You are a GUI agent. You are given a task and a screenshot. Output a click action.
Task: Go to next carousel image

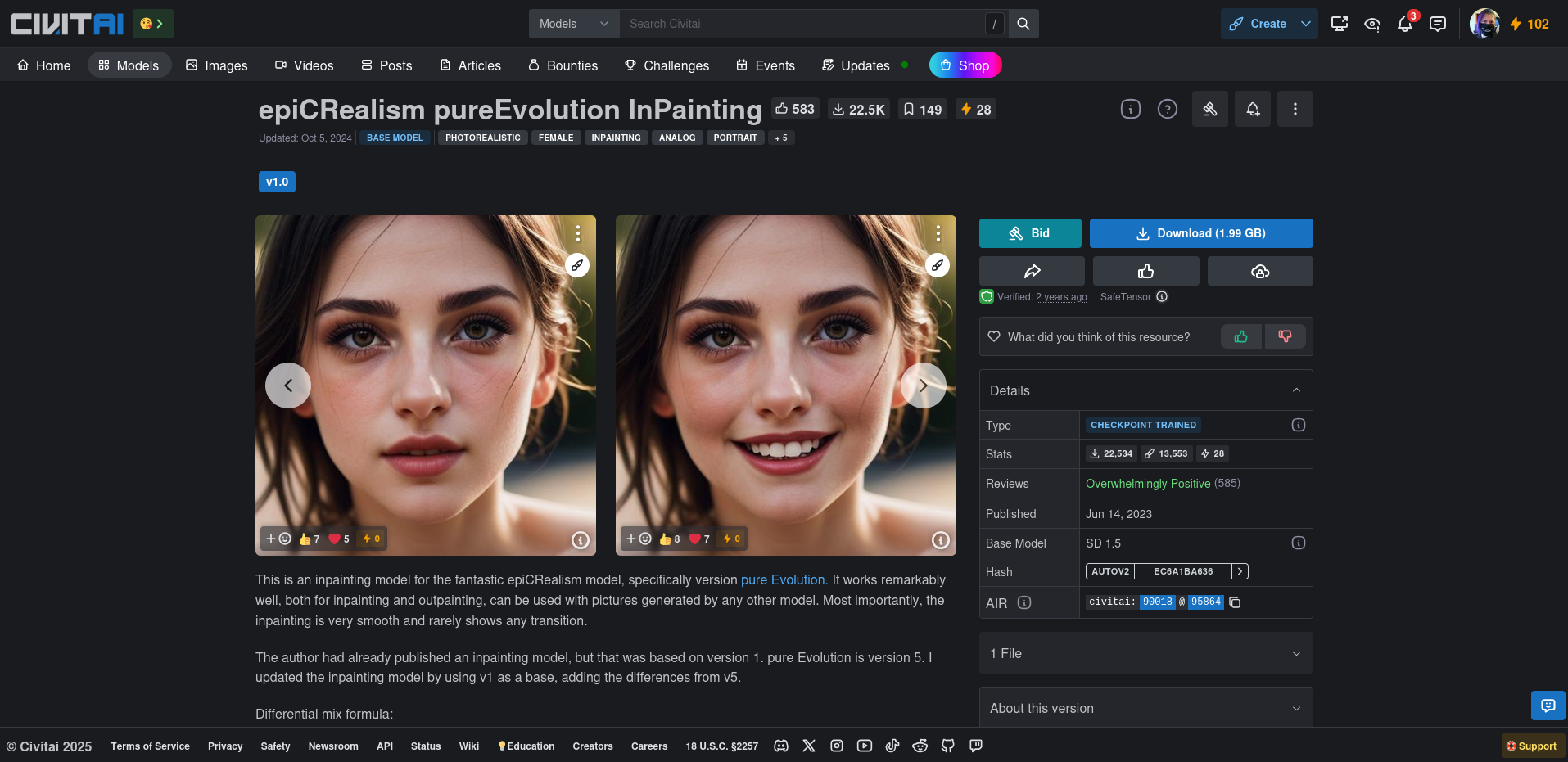[924, 386]
